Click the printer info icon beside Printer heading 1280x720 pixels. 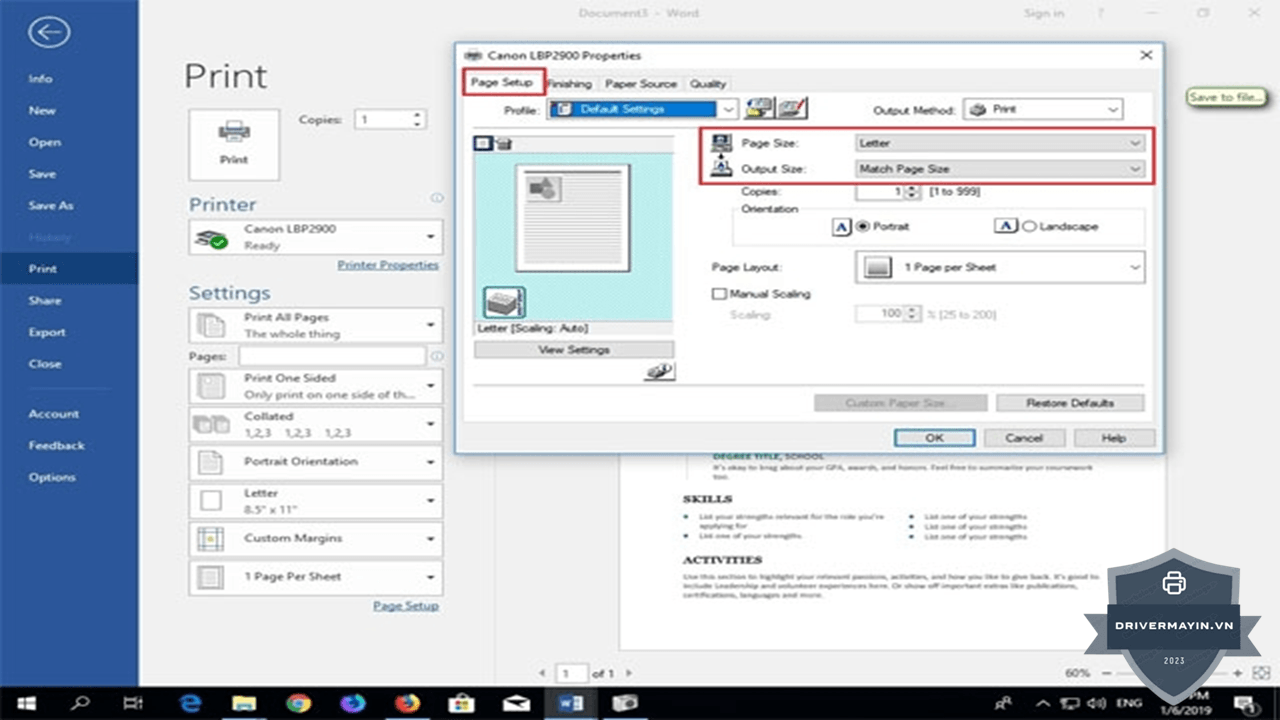(x=436, y=198)
